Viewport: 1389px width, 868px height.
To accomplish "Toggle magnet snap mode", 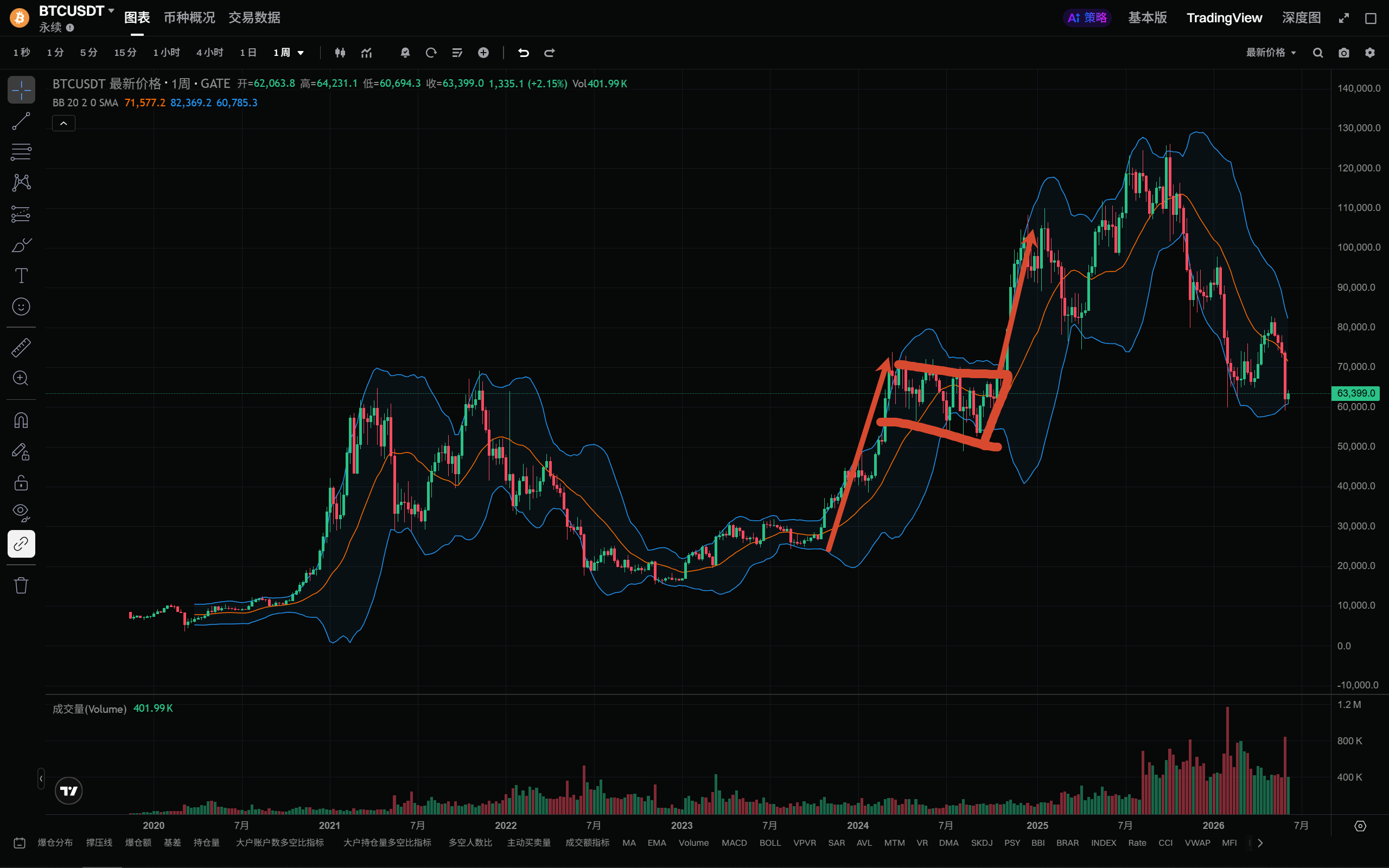I will coord(21,420).
